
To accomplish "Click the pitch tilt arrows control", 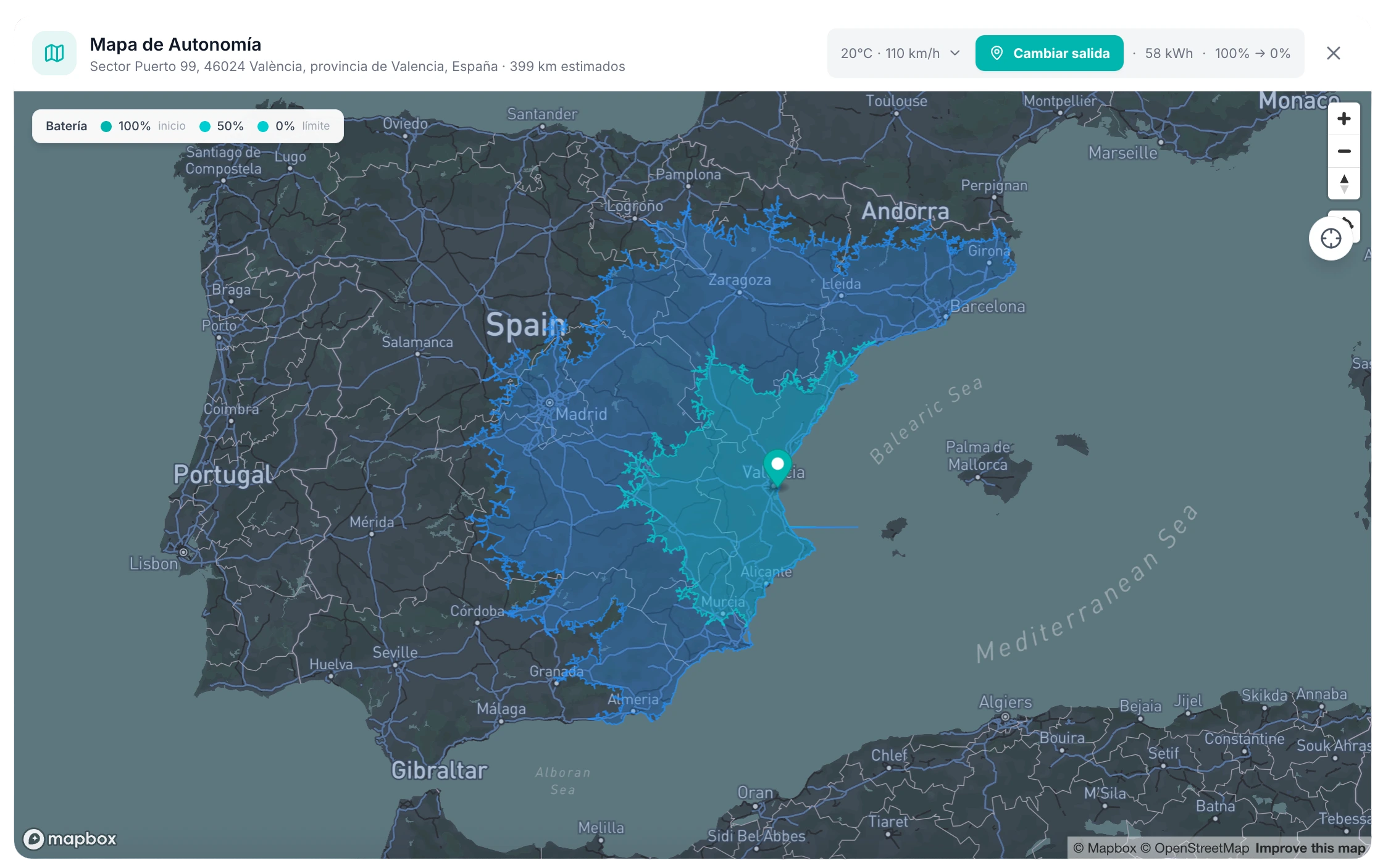I will 1345,183.
